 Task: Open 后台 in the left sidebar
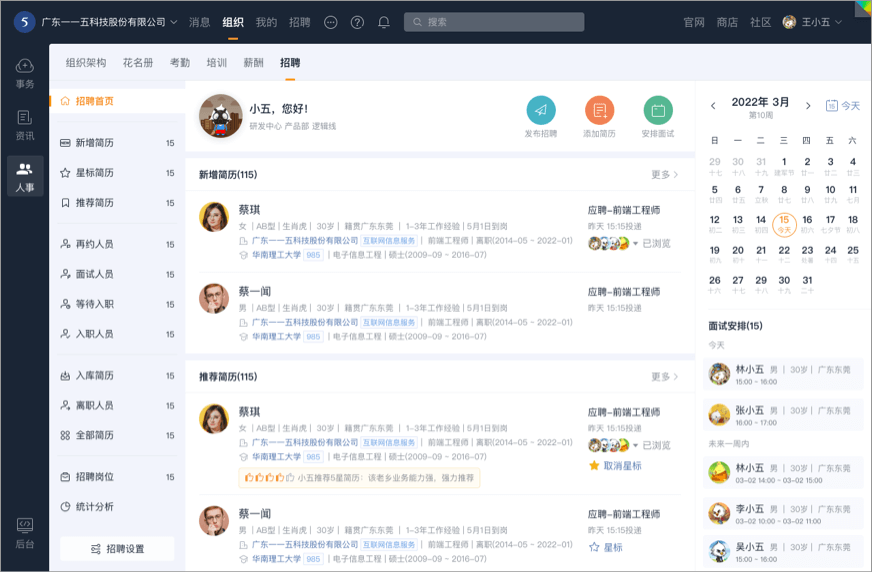tap(25, 533)
